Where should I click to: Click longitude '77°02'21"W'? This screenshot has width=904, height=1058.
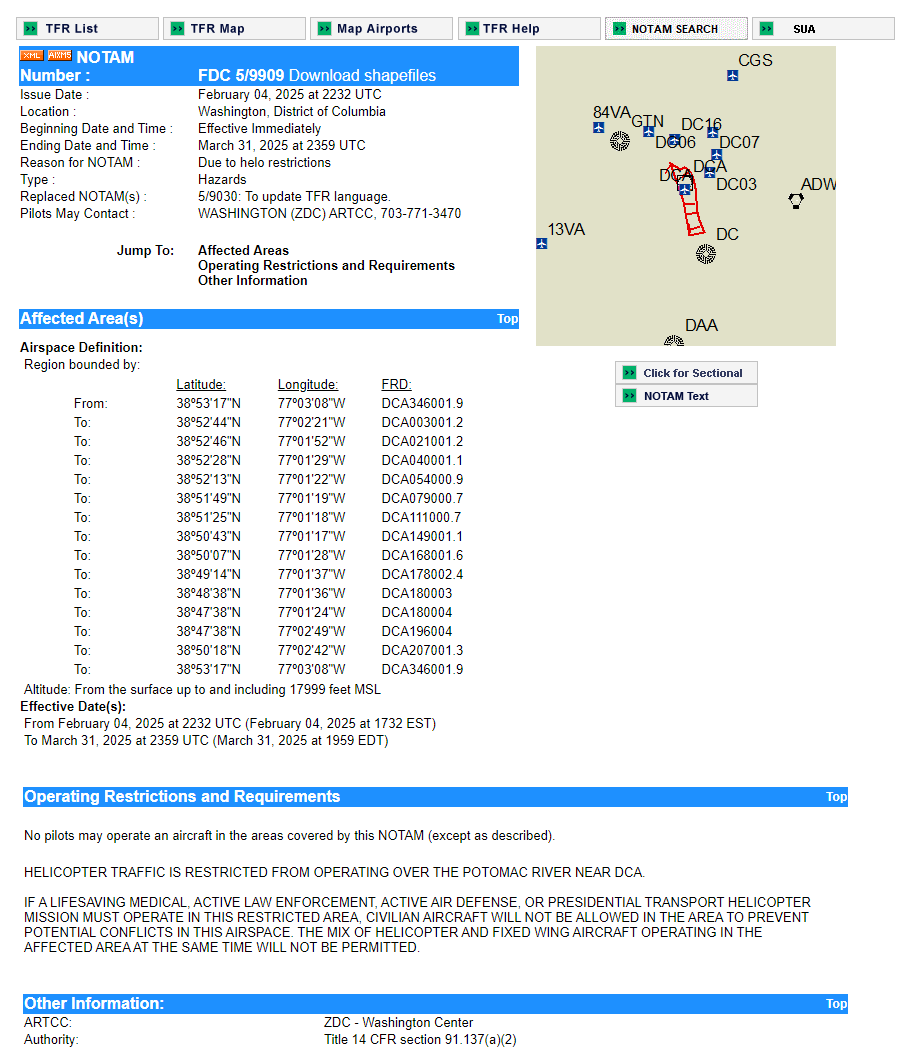pos(311,422)
